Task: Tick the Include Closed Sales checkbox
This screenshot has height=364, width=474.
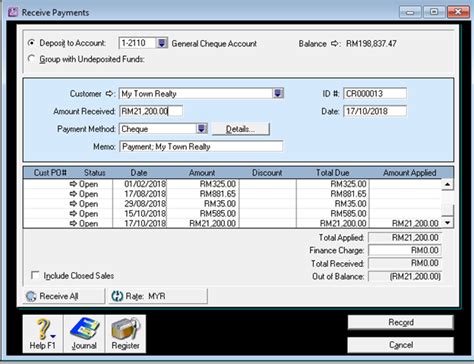Action: tap(35, 275)
